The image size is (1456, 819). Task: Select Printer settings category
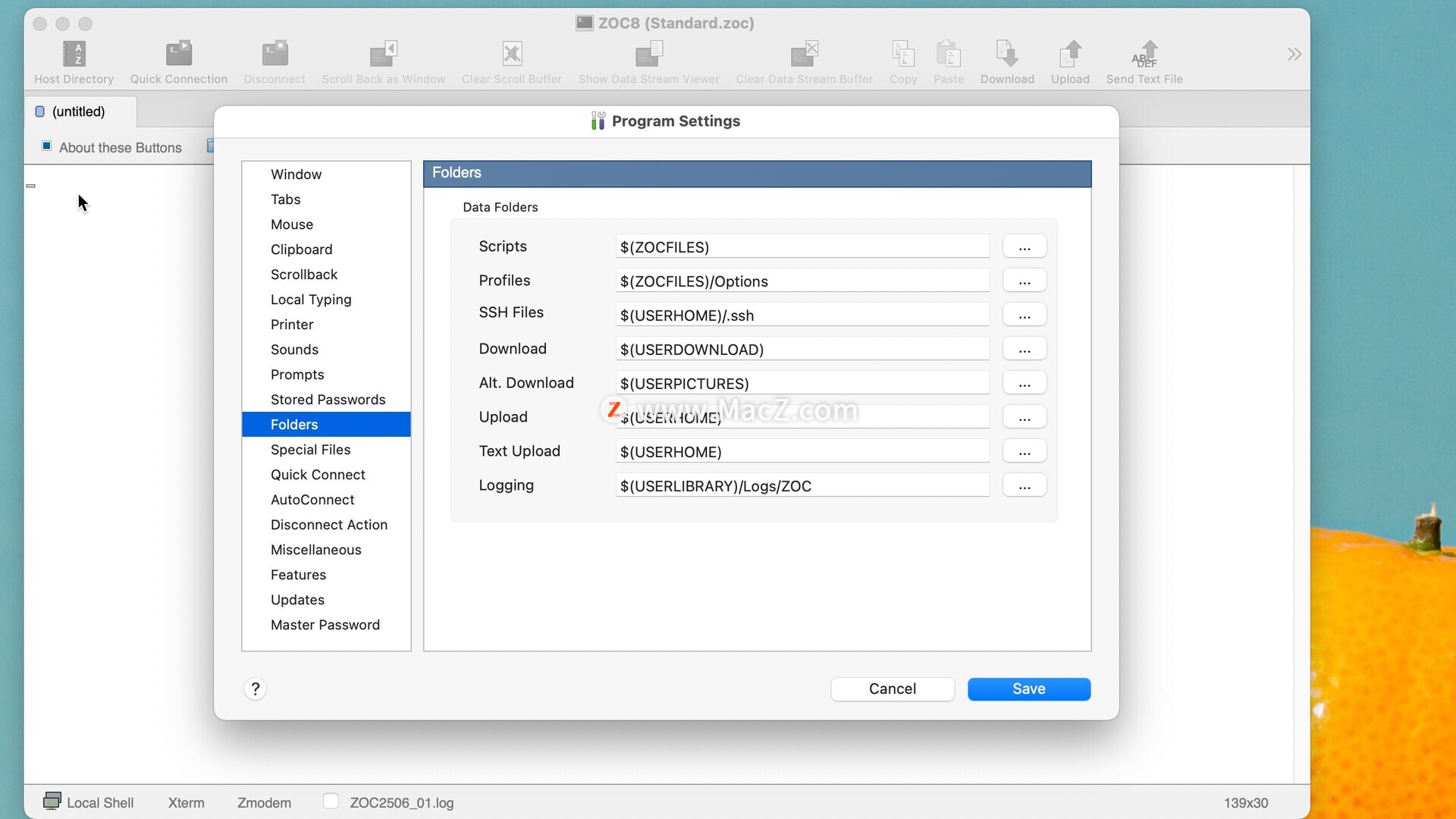(326, 325)
